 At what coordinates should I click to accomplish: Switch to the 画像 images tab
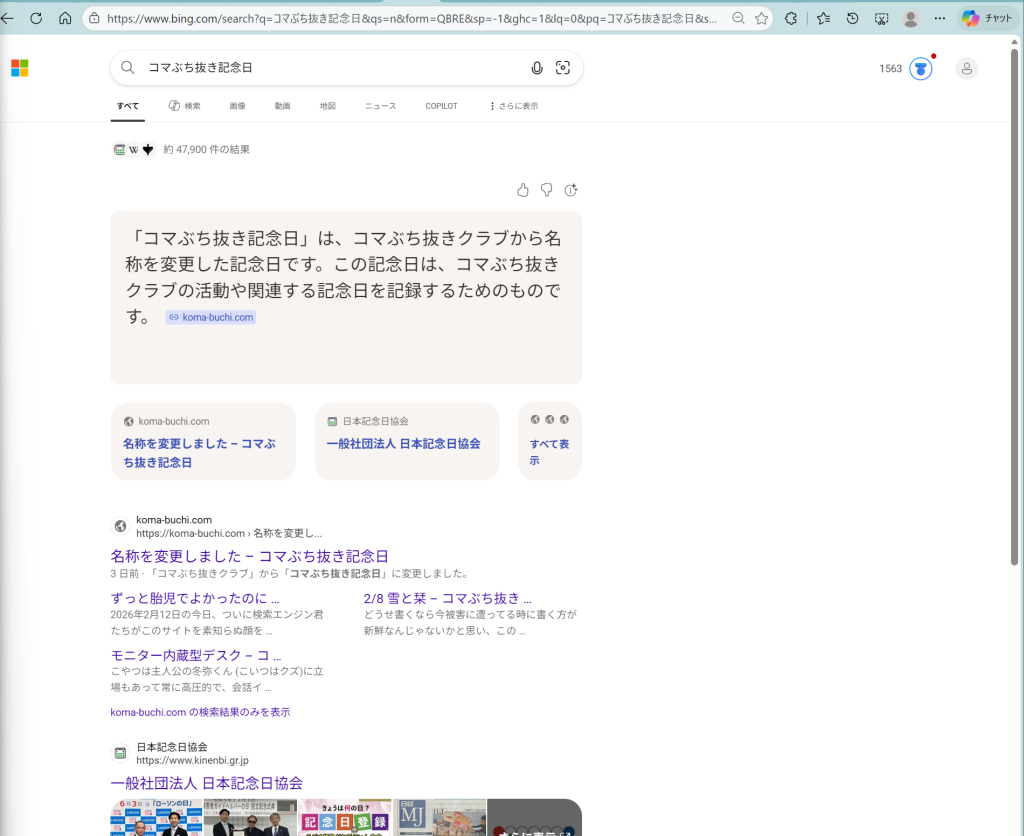tap(237, 106)
